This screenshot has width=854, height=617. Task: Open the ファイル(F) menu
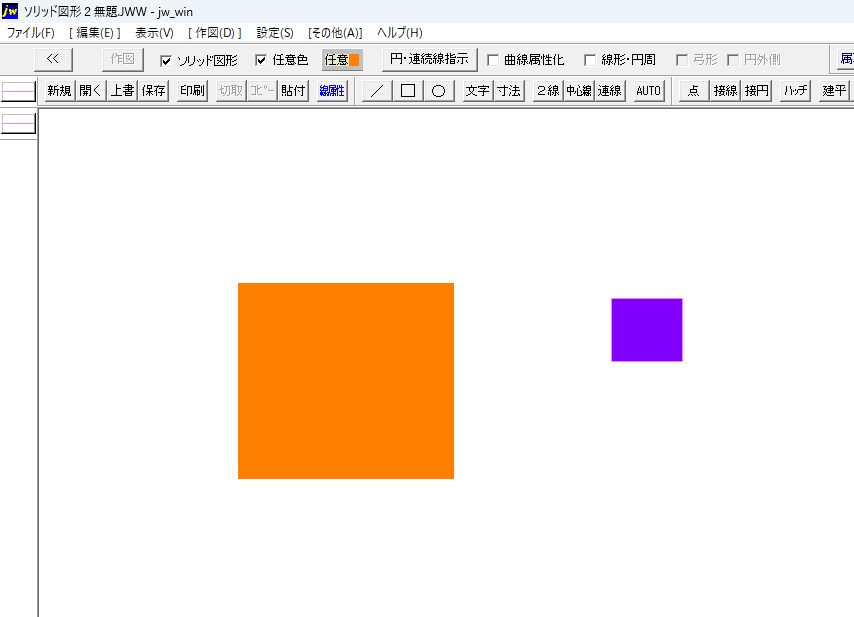coord(31,32)
